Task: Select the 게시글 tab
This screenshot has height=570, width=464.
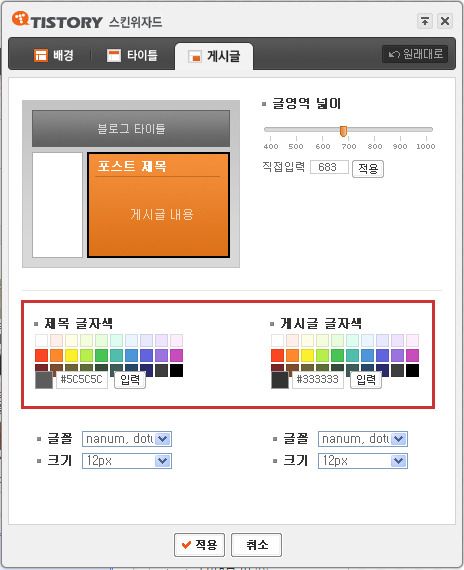Action: (x=214, y=56)
